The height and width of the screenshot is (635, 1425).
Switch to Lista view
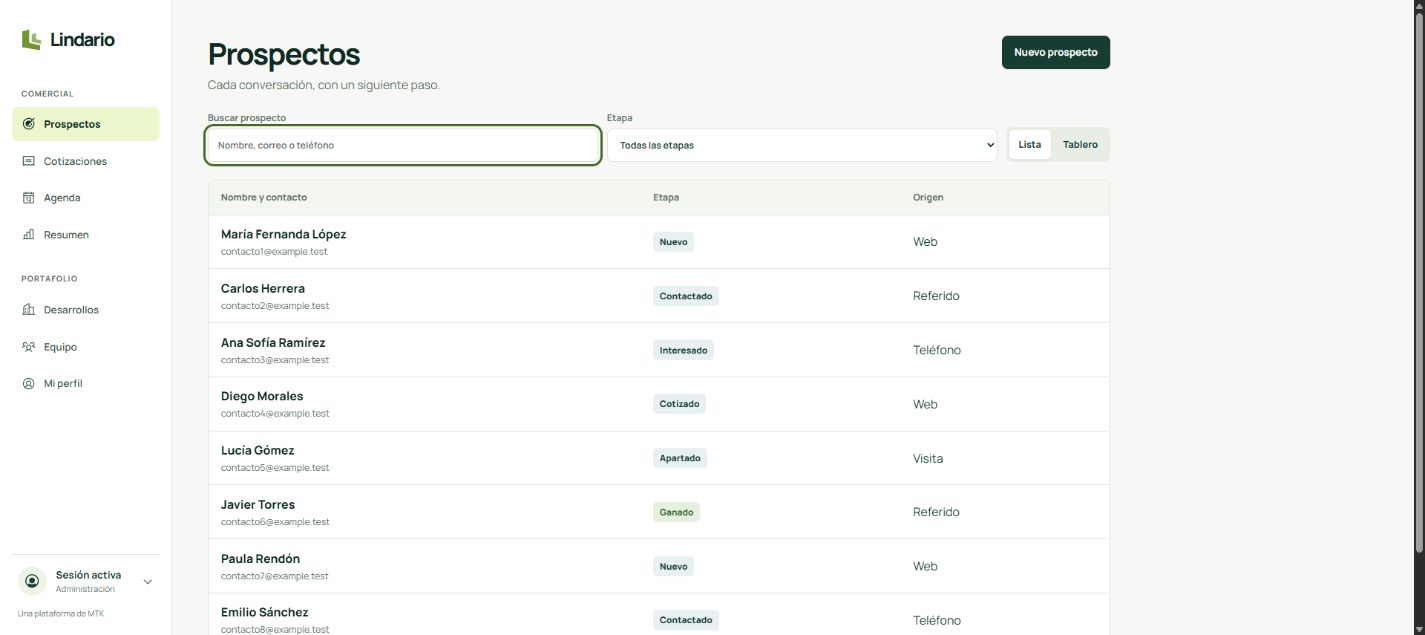1030,145
